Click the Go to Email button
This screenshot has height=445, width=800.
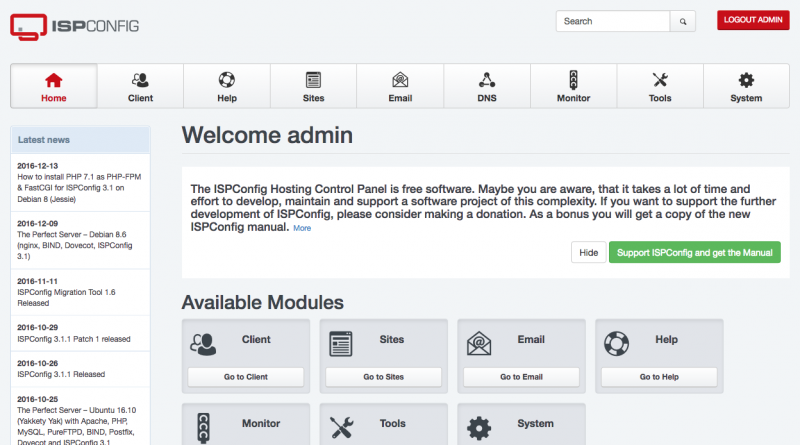[521, 377]
